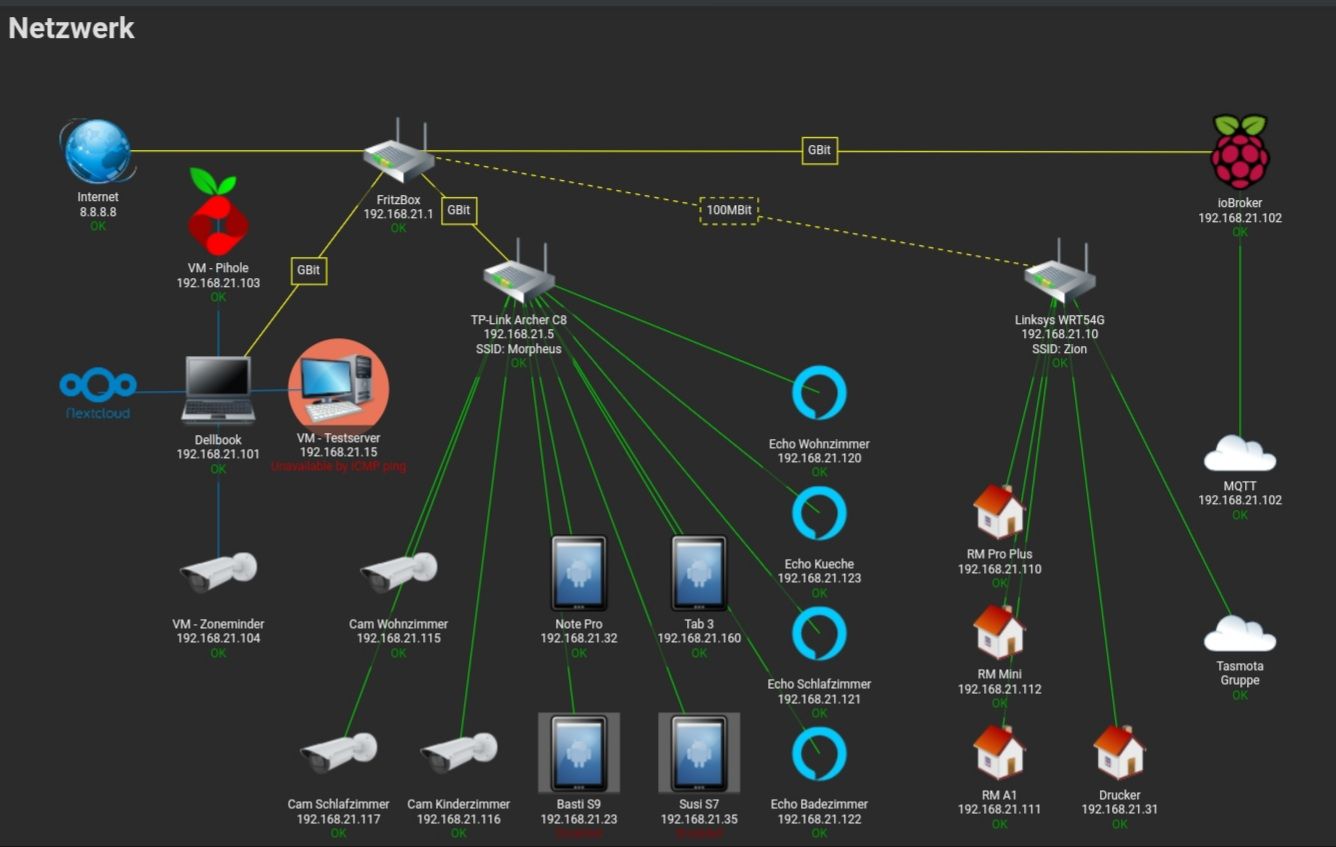Click Echo Kueche IP 192.168.21.123
This screenshot has height=847, width=1336.
click(x=819, y=578)
